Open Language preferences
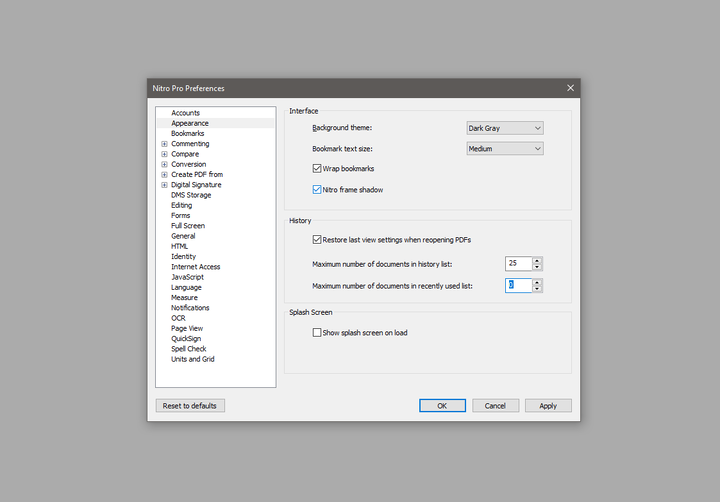The image size is (720, 502). (186, 288)
